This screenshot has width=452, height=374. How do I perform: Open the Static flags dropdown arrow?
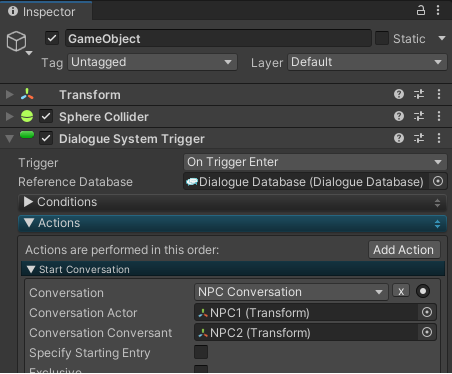point(442,38)
